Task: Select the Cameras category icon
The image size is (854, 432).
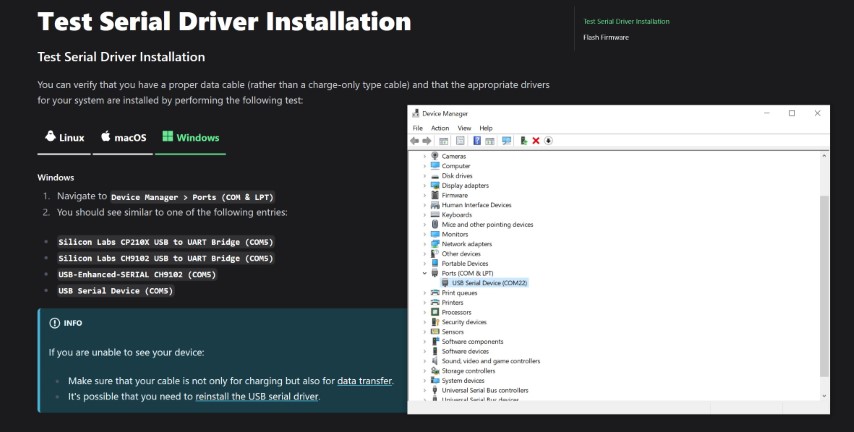Action: [x=435, y=156]
